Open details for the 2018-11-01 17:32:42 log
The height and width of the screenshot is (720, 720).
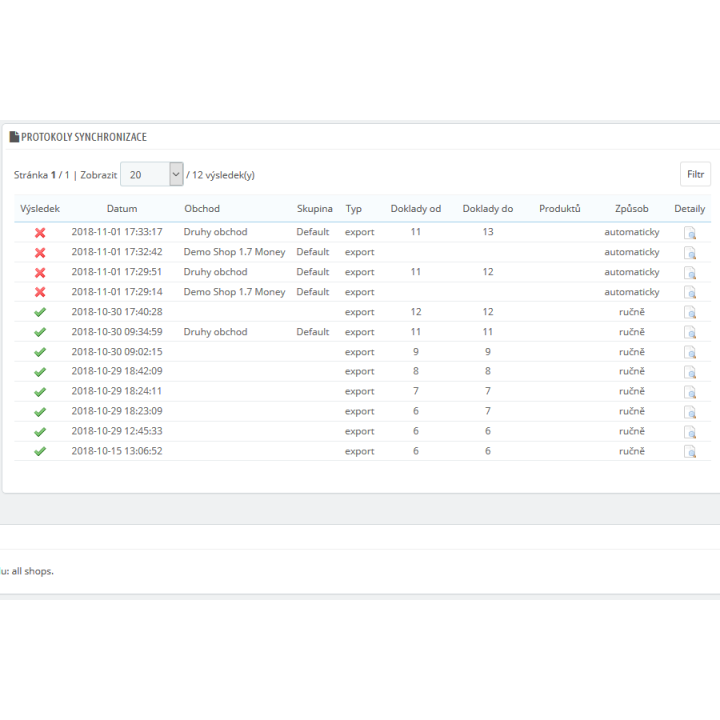click(690, 253)
